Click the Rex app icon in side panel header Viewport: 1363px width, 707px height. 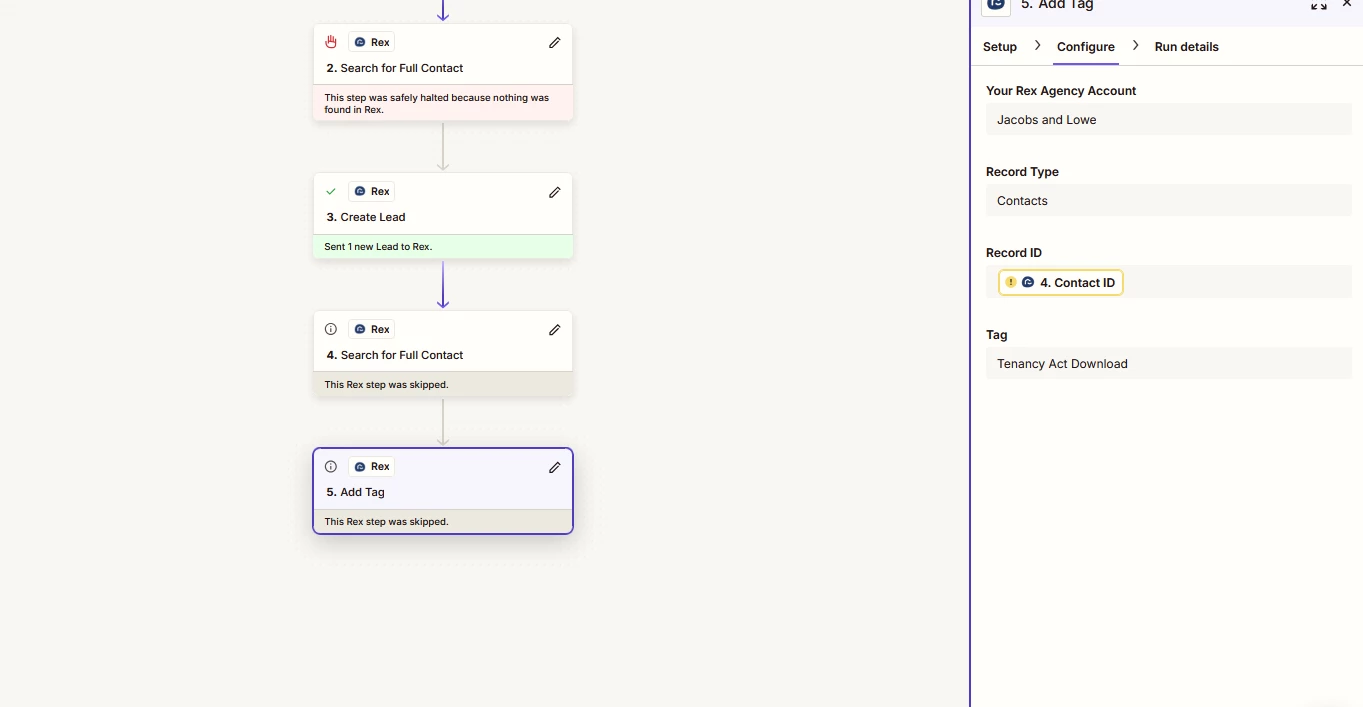tap(996, 5)
